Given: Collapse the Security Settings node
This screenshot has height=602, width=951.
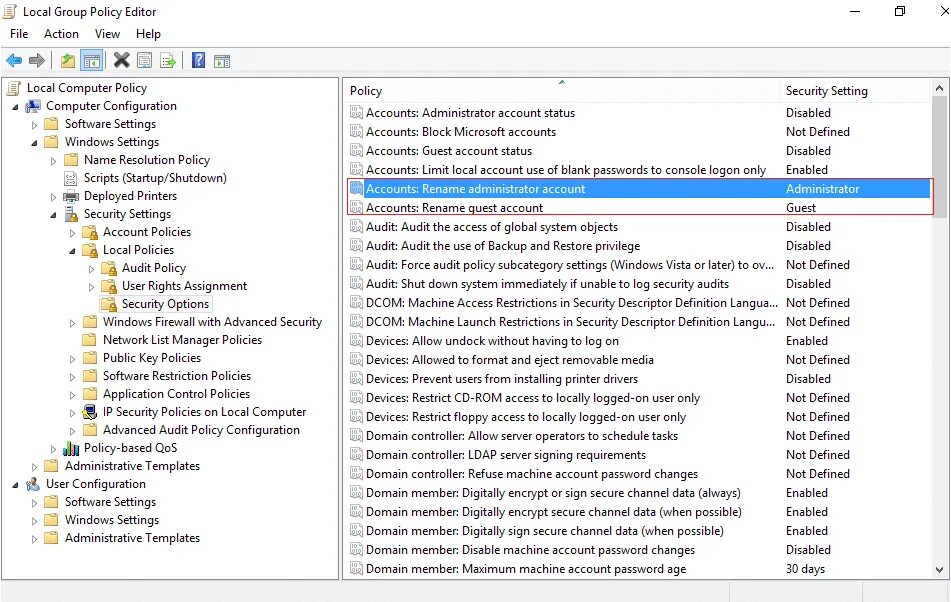Looking at the screenshot, I should [x=53, y=215].
